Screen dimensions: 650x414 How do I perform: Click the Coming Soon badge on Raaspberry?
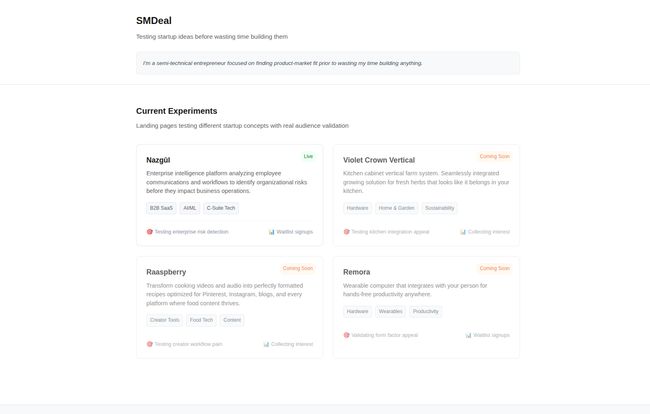[298, 268]
